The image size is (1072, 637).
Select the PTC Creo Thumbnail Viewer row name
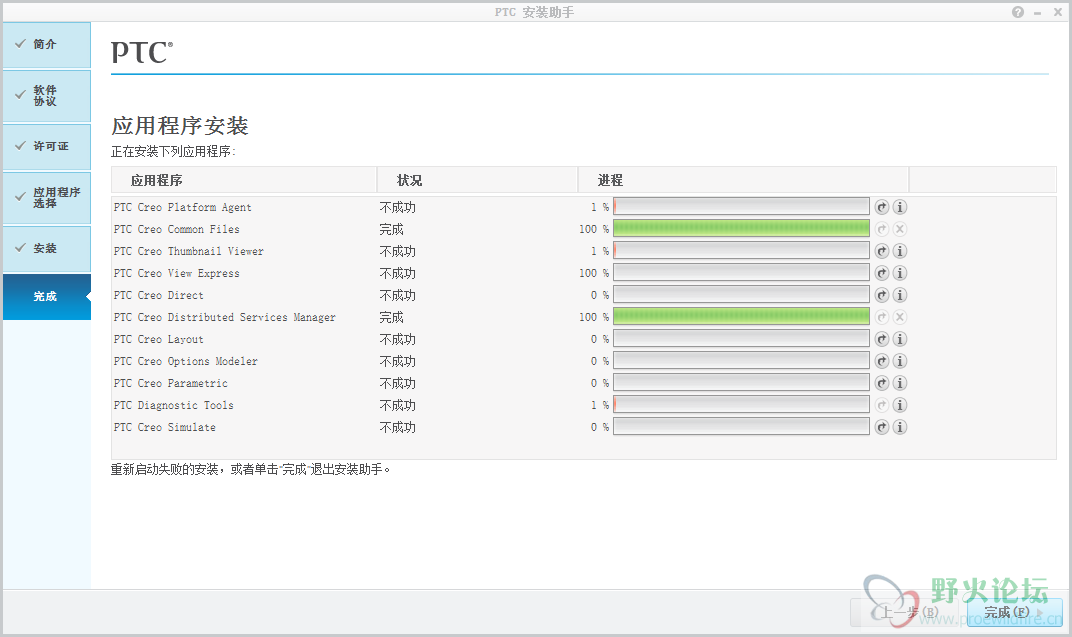click(x=189, y=251)
